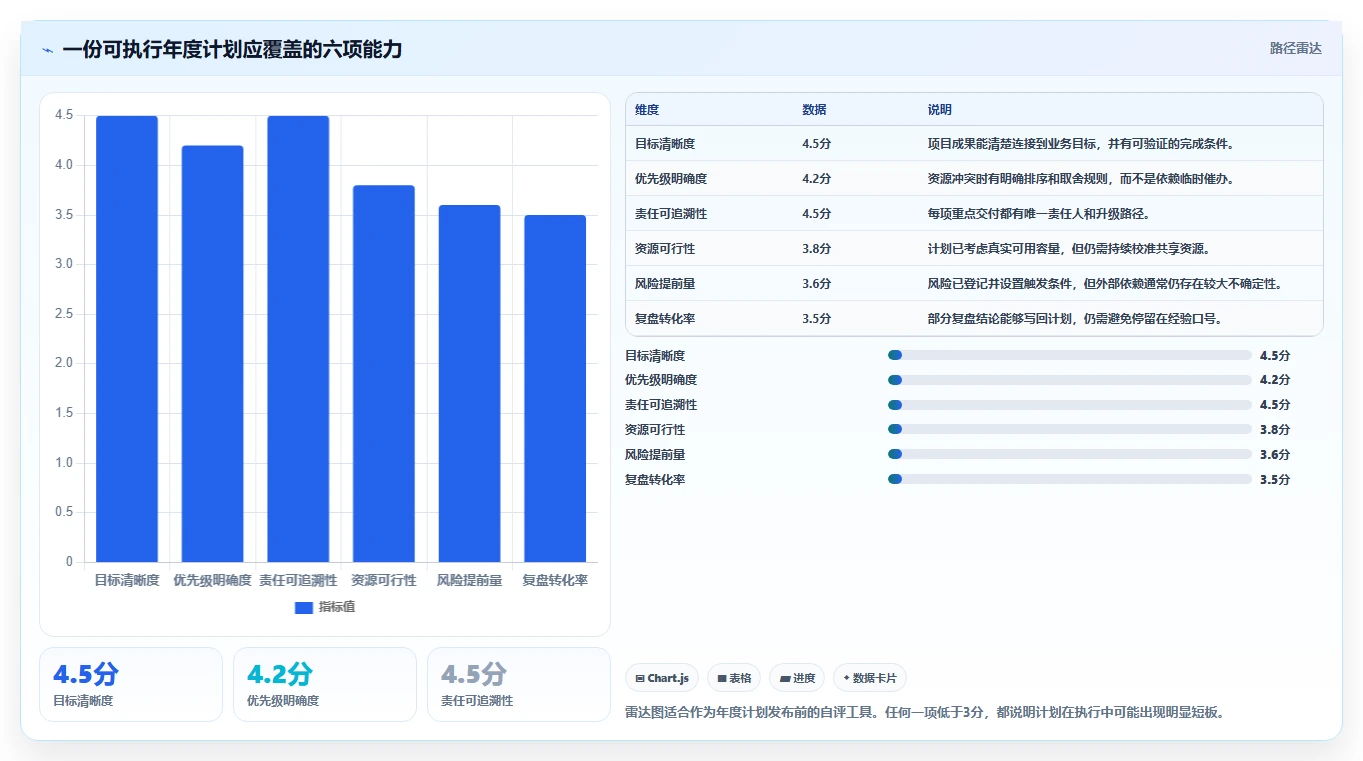Click the 3.8分 value beside the progress bars
Image resolution: width=1363 pixels, height=761 pixels.
click(x=1275, y=430)
